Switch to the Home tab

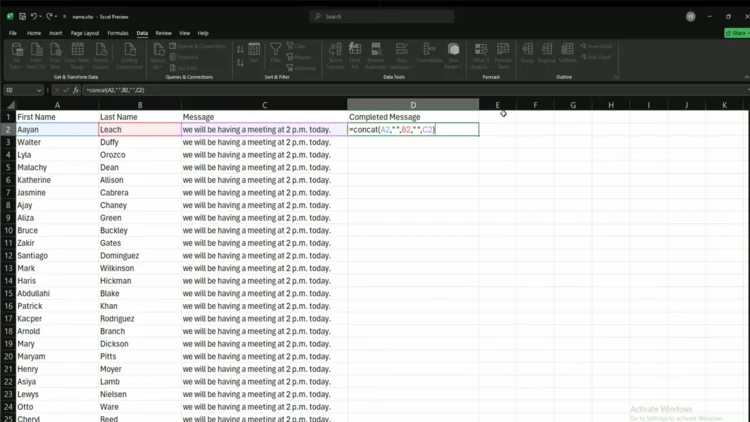tap(33, 33)
